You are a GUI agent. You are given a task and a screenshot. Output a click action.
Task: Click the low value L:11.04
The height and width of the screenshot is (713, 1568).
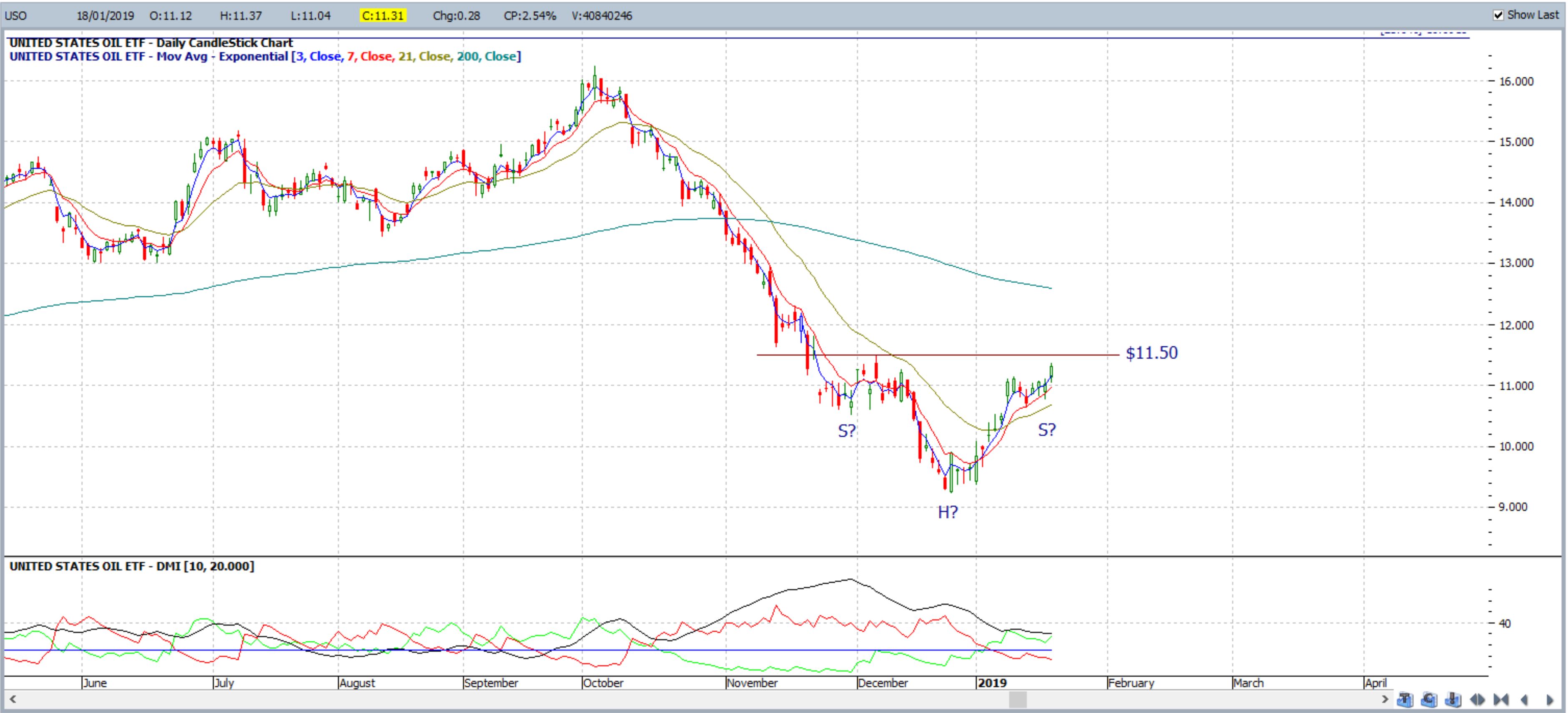click(311, 16)
